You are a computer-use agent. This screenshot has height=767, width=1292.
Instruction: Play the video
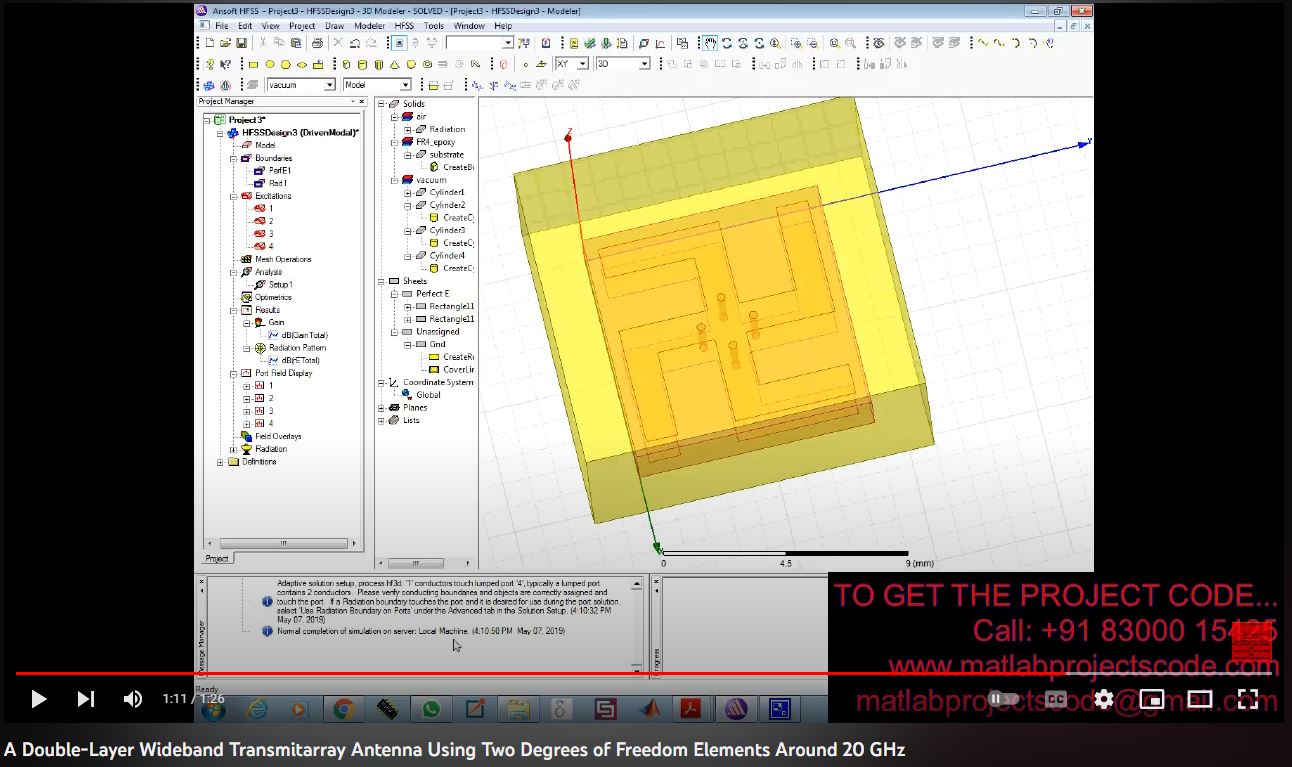tap(39, 699)
